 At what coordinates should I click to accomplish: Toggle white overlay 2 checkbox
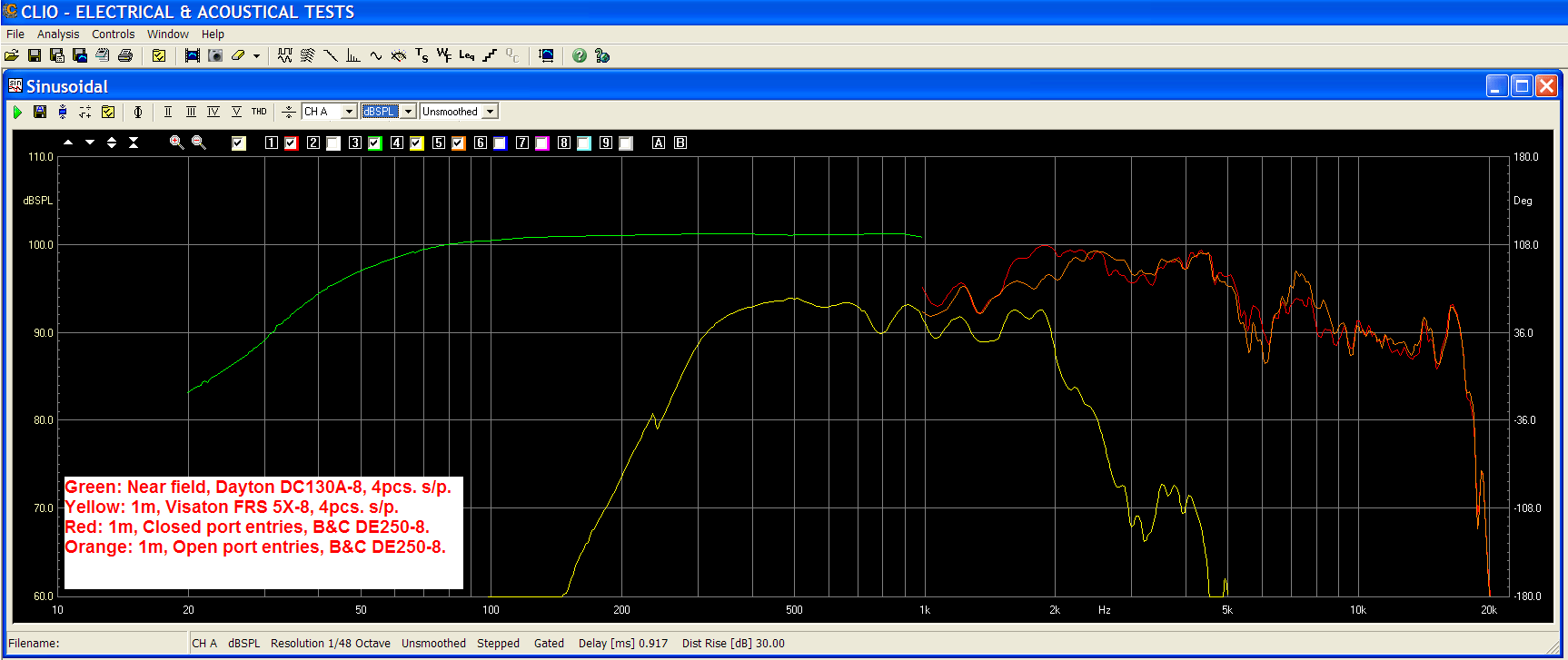(x=333, y=143)
